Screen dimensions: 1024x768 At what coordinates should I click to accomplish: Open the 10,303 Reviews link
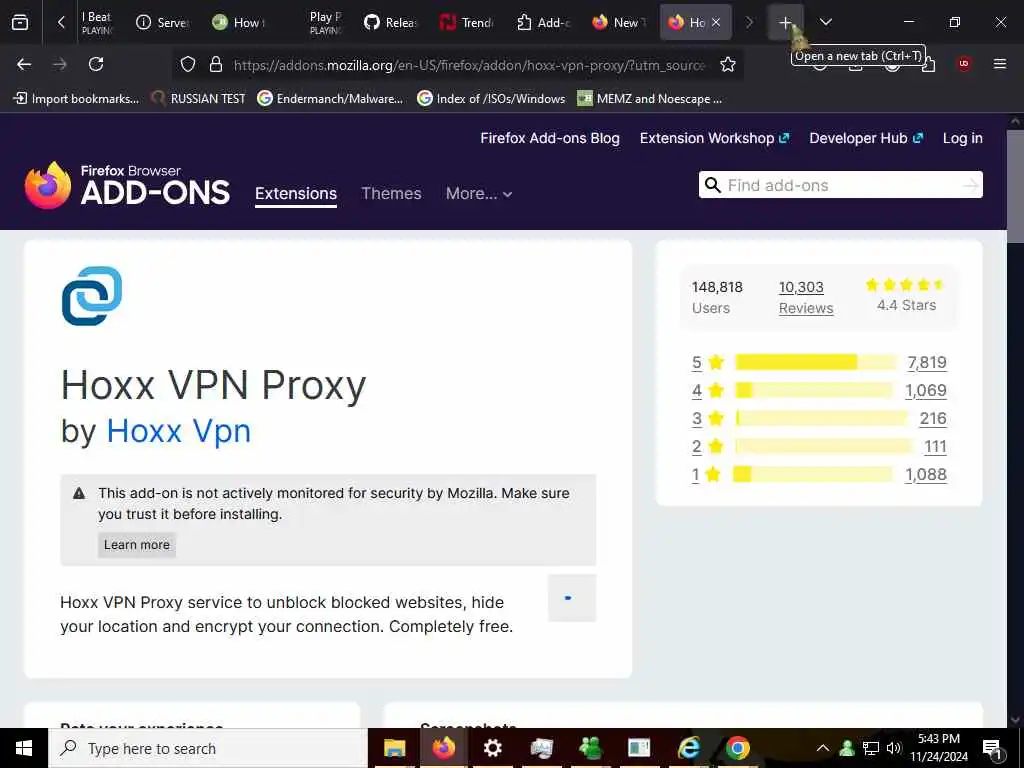(806, 297)
